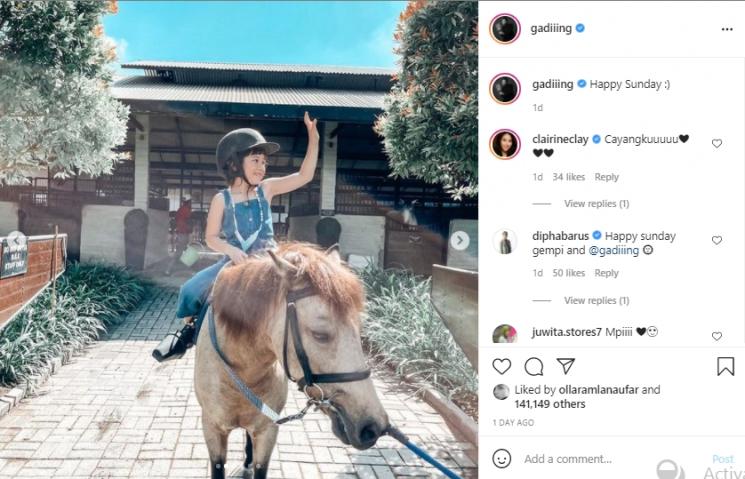Open the three-dot more options menu
The image size is (745, 479).
click(727, 29)
